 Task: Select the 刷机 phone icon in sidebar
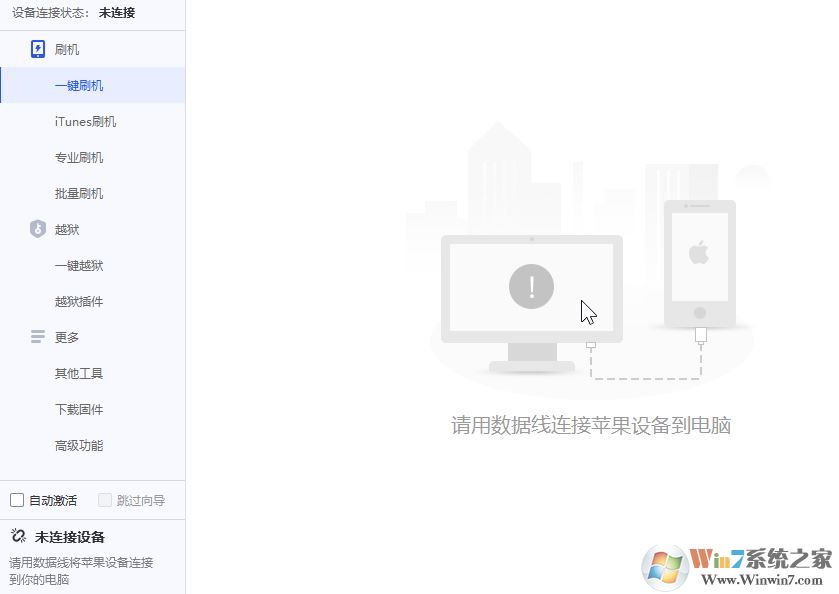click(37, 48)
